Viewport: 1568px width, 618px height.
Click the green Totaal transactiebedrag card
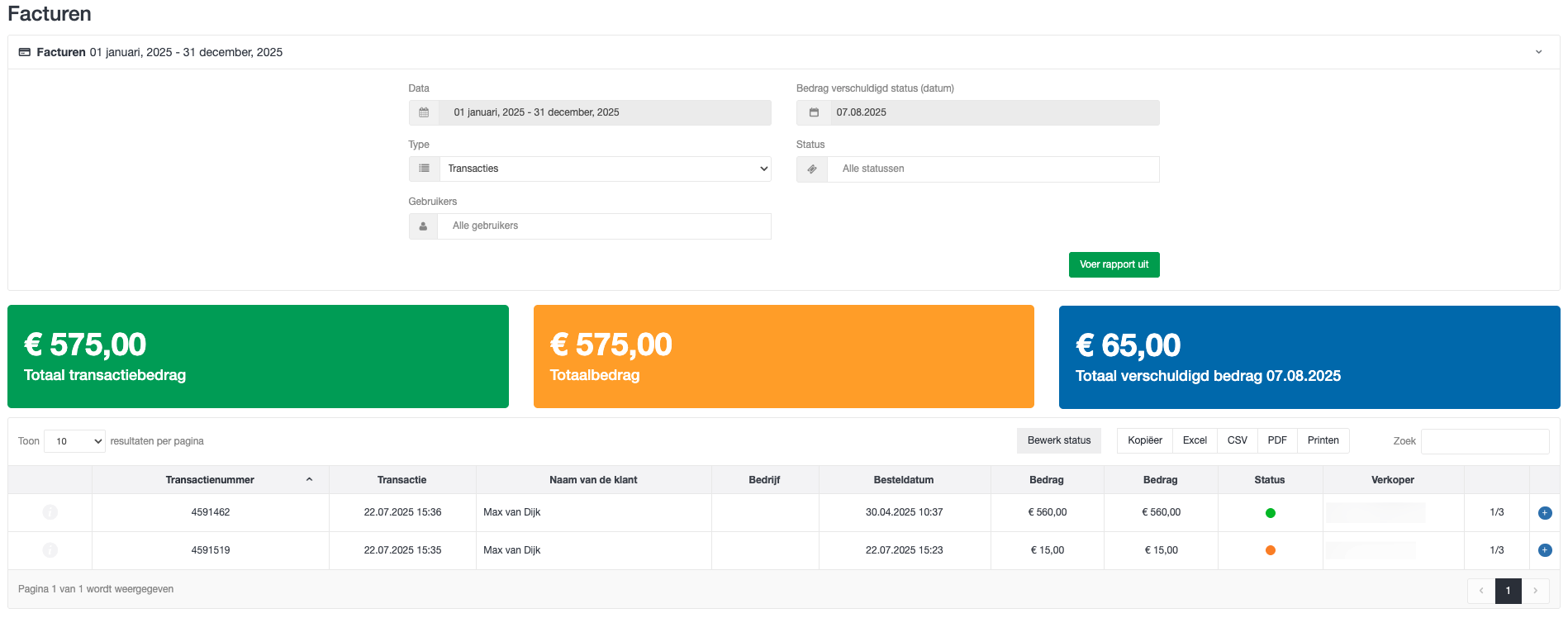pos(258,357)
